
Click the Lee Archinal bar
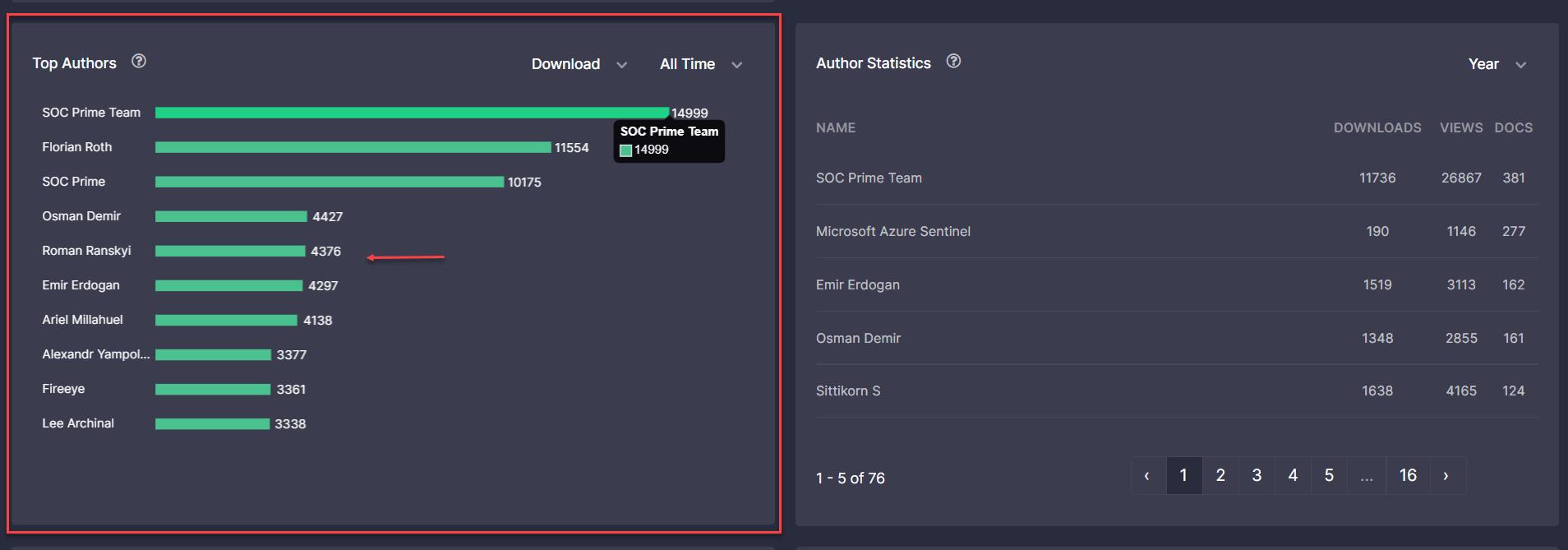212,424
